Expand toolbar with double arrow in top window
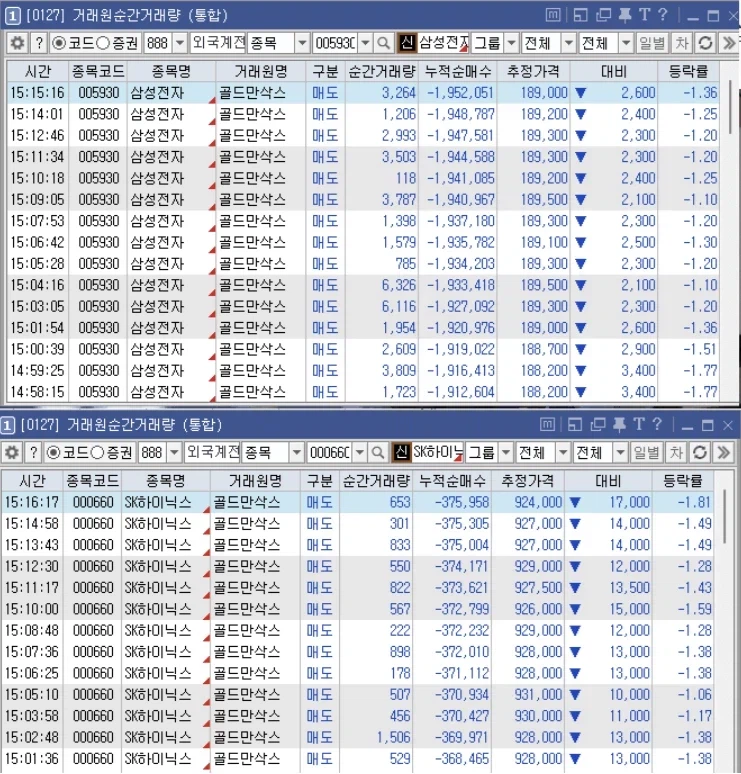This screenshot has width=741, height=774. (x=729, y=43)
